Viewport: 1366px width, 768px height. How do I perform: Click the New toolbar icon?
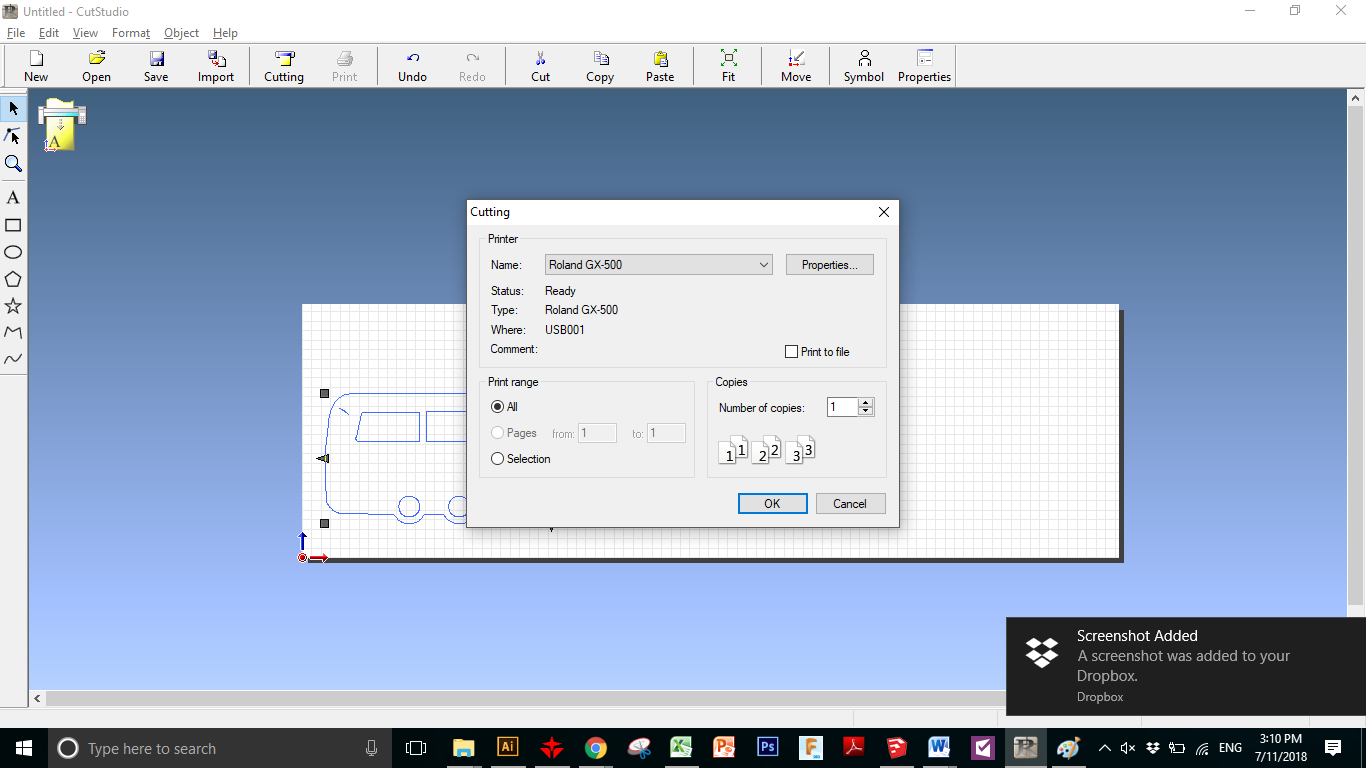[36, 66]
